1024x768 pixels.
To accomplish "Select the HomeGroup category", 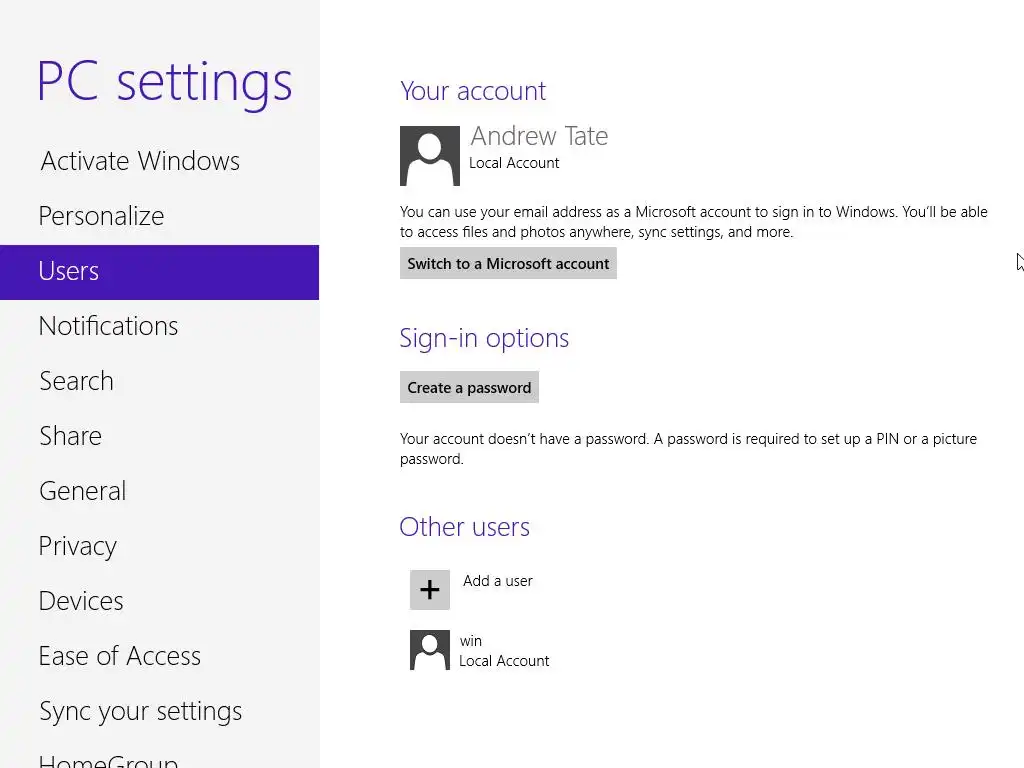I will click(108, 760).
